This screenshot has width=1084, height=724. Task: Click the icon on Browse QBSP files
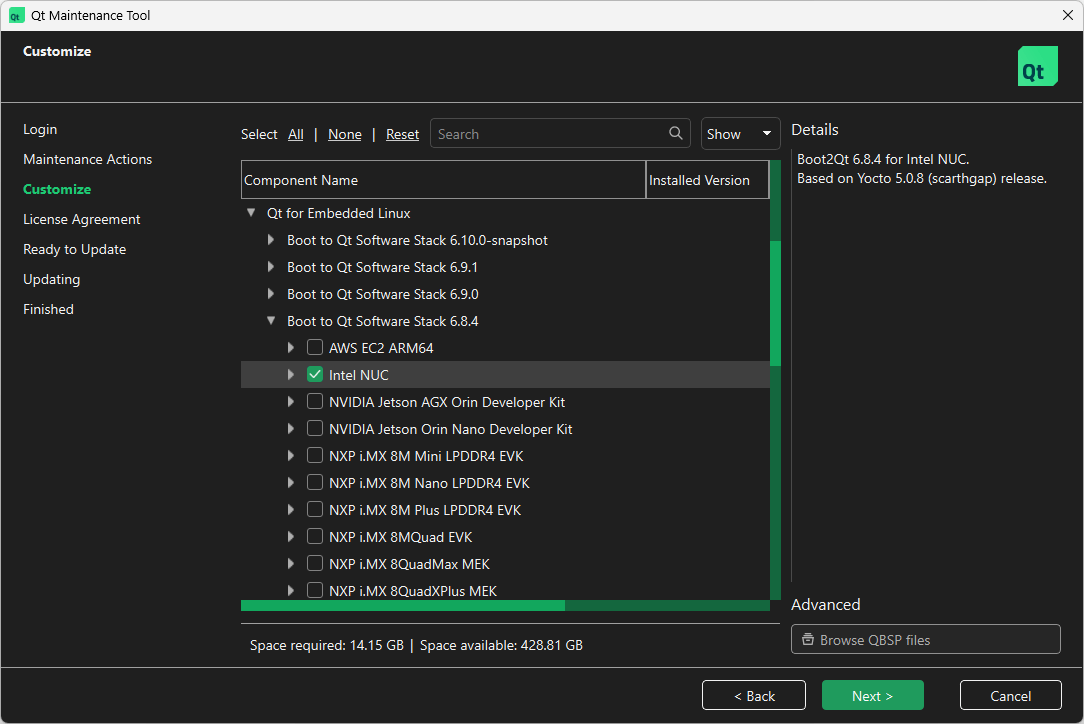click(x=807, y=640)
